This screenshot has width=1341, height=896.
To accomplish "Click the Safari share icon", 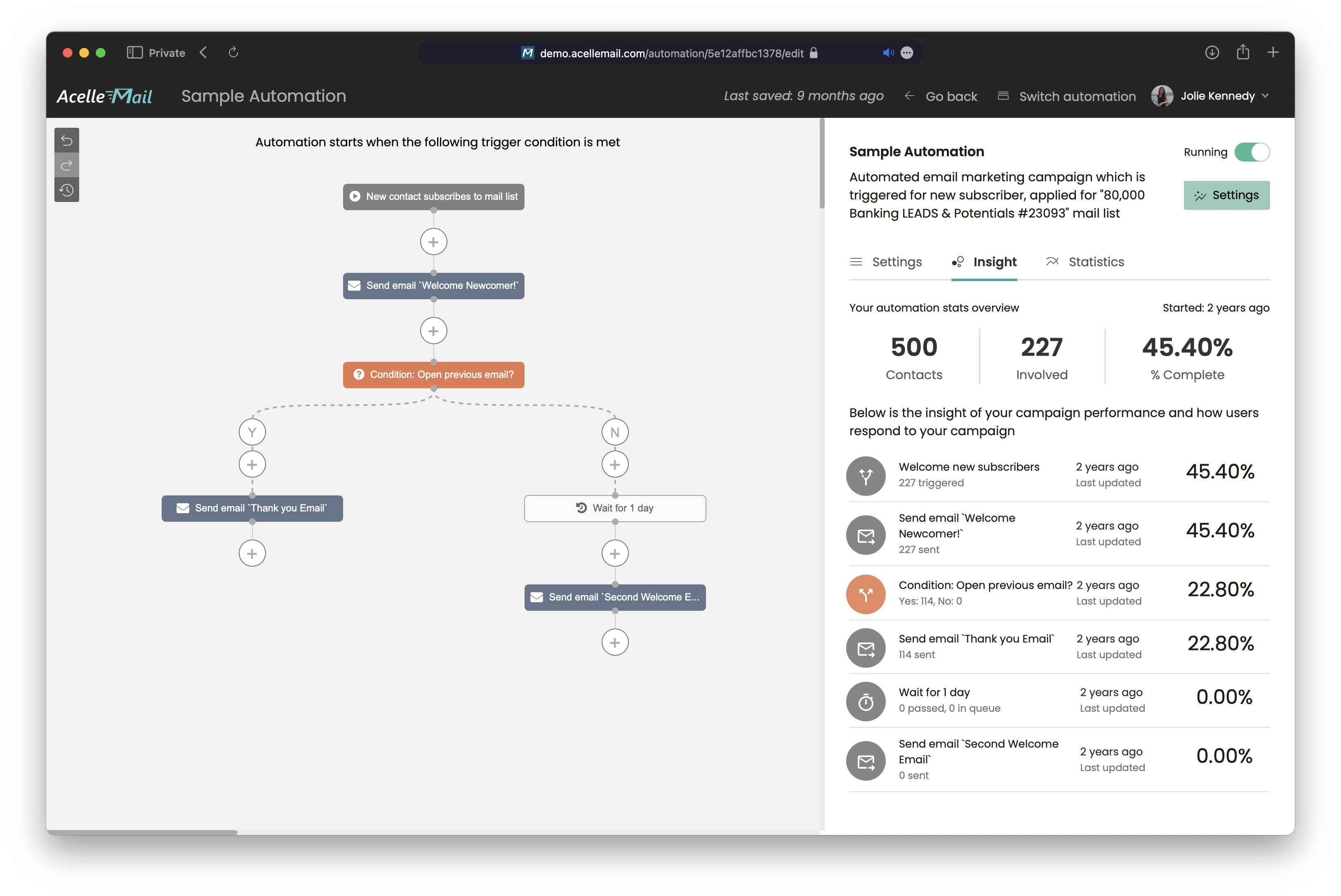I will click(1243, 53).
